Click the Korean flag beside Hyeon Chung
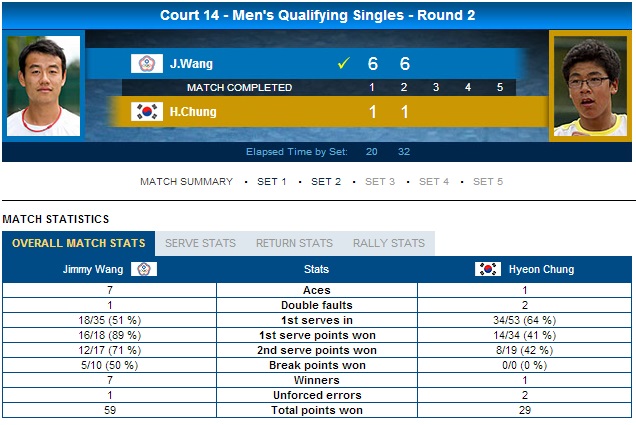This screenshot has height=425, width=636. point(488,269)
